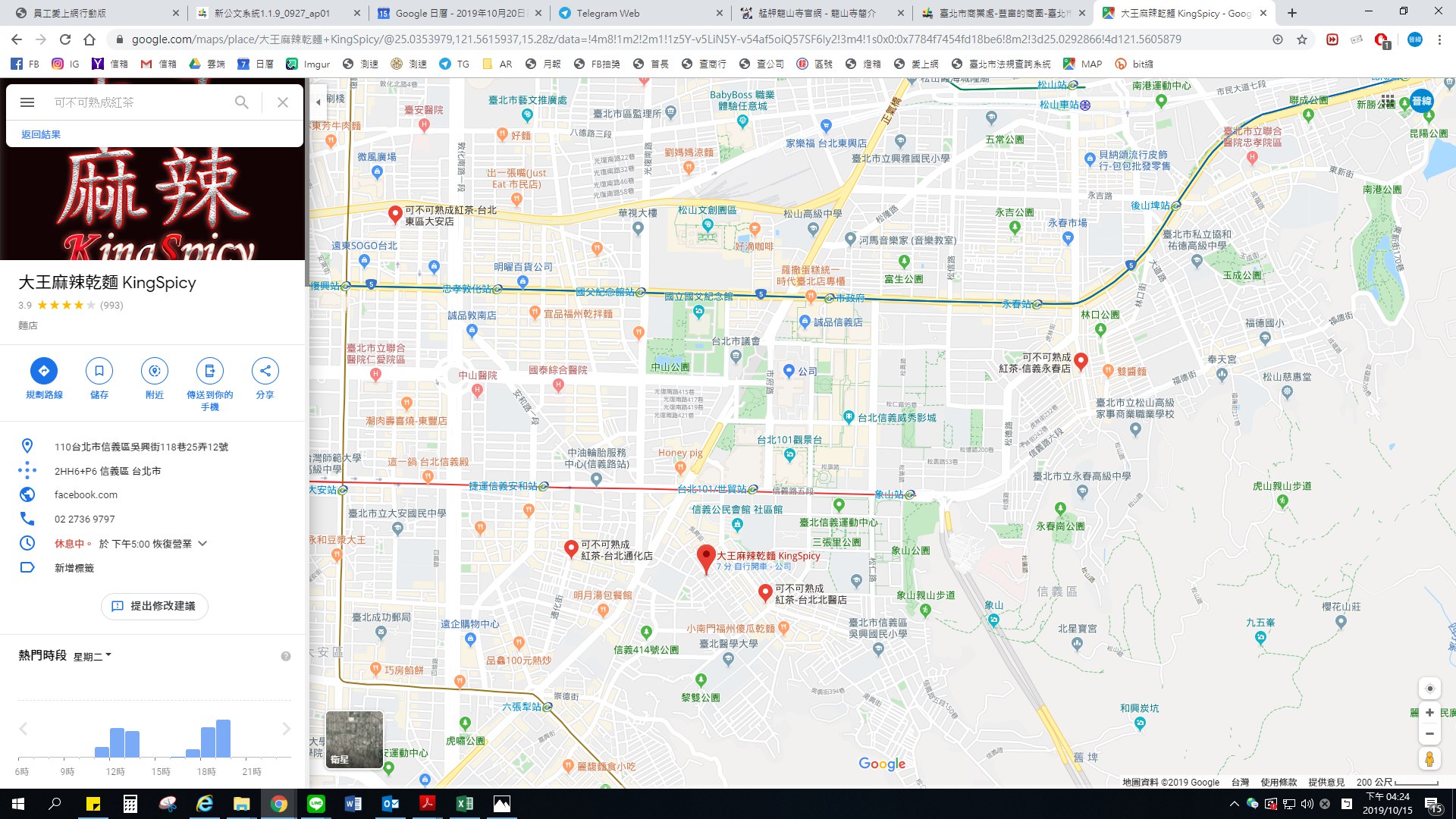Viewport: 1456px width, 819px height.
Task: Expand opening hours next to 恢復營業
Action: (202, 544)
